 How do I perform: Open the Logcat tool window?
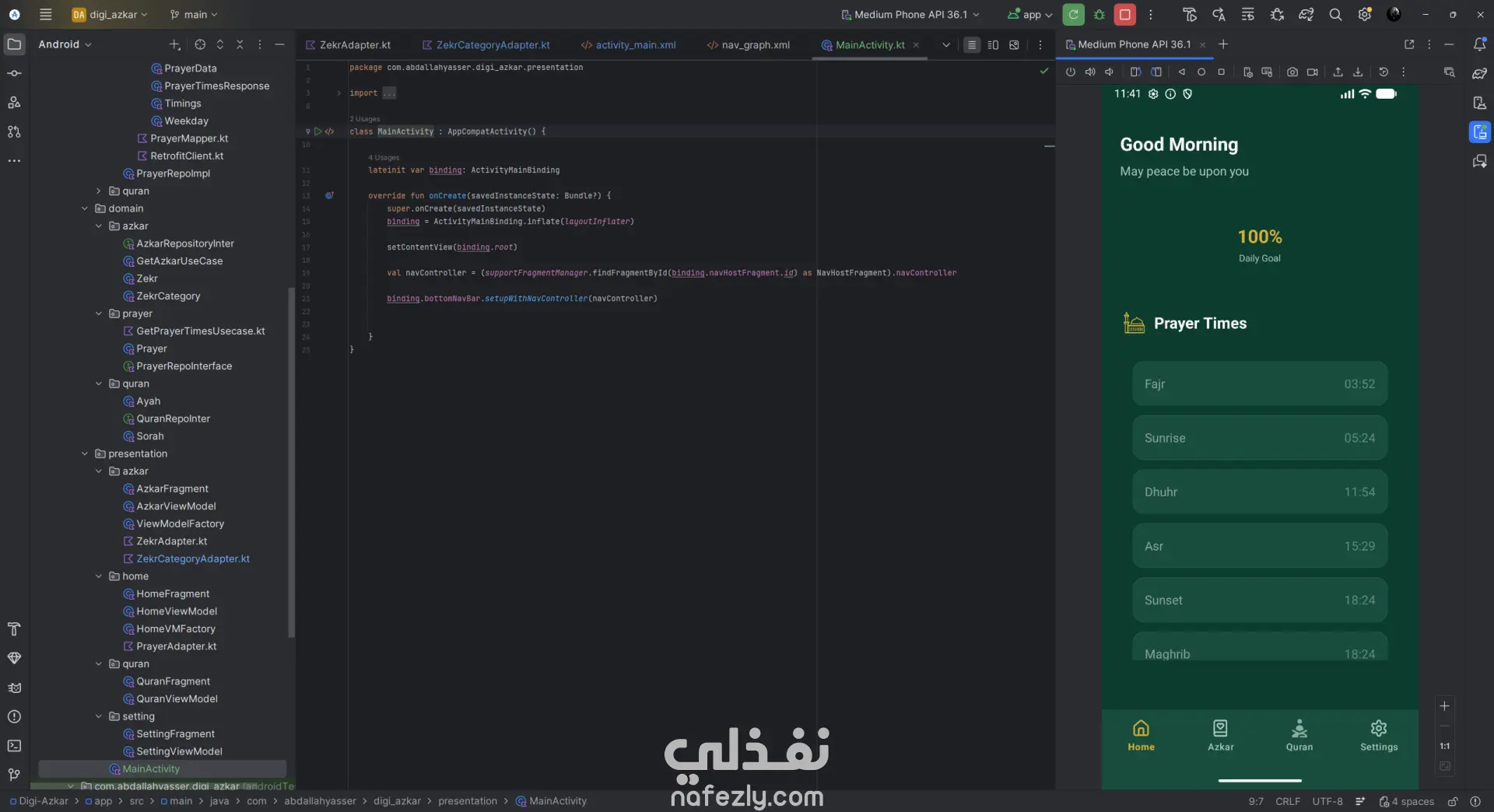click(x=14, y=688)
